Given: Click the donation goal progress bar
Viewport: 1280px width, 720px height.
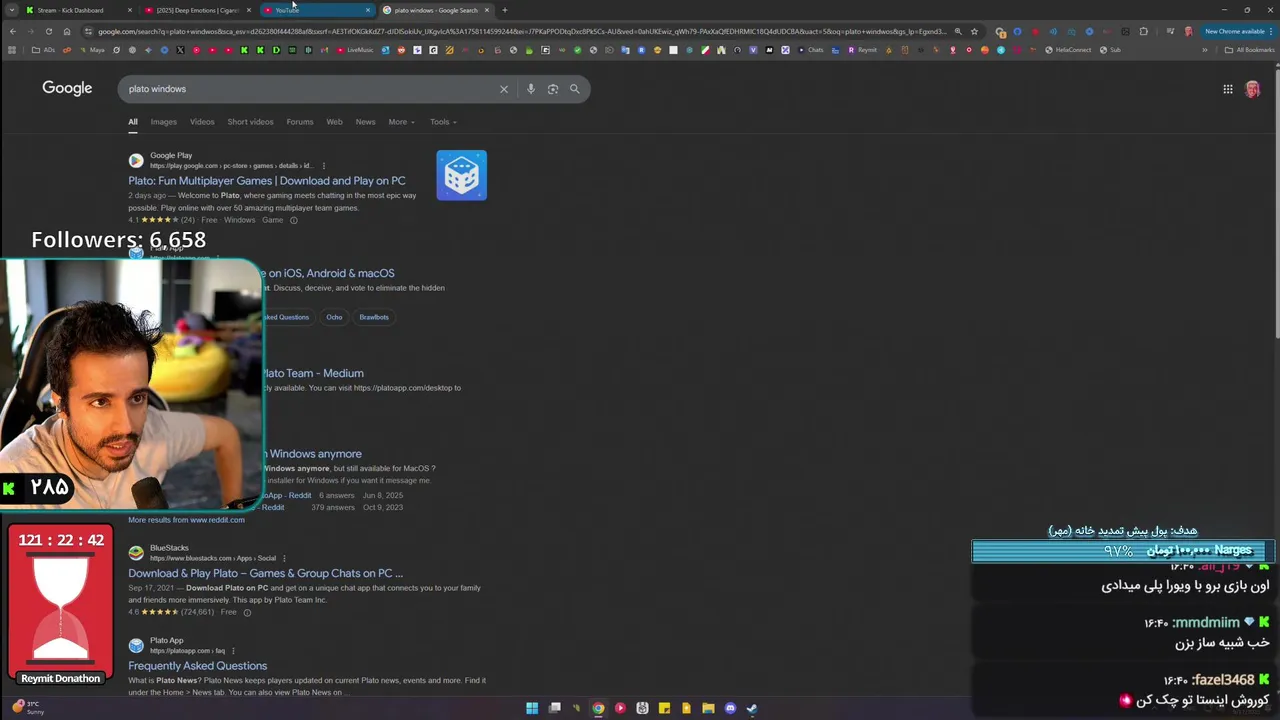Looking at the screenshot, I should click(x=1123, y=551).
